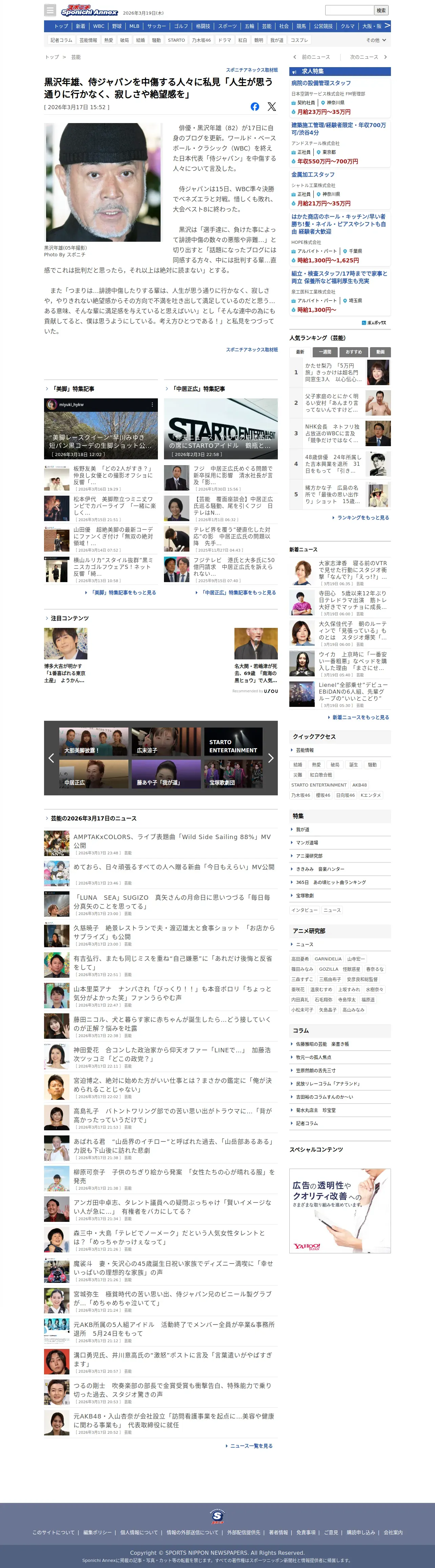Open the かたせ梨乃「5万円旅」 ranking entry

click(340, 373)
